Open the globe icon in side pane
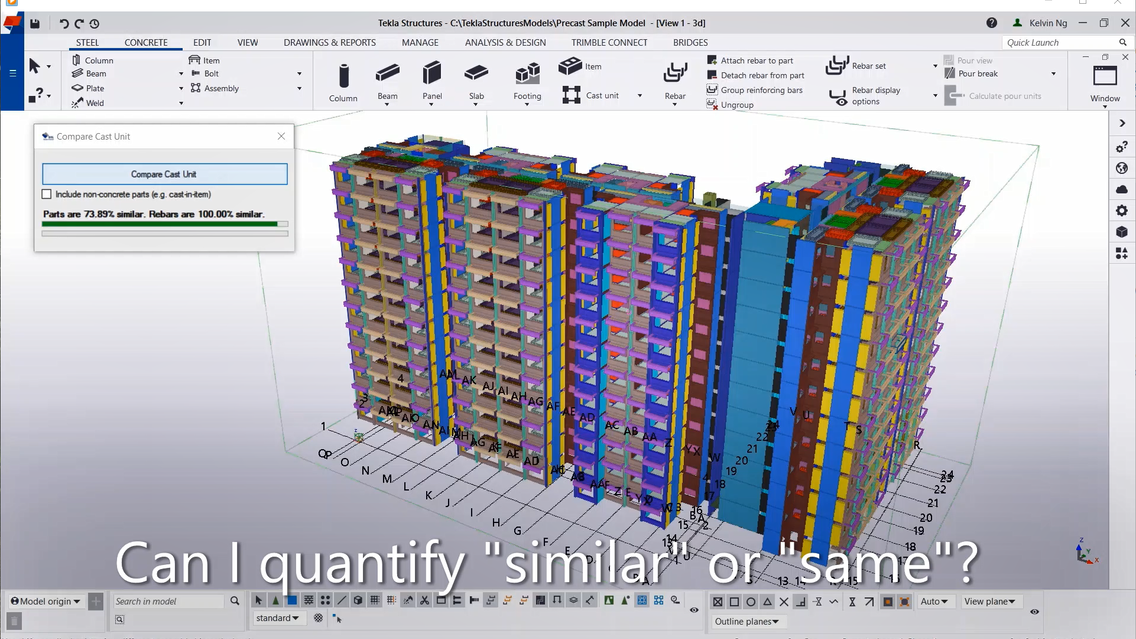 (x=1122, y=168)
